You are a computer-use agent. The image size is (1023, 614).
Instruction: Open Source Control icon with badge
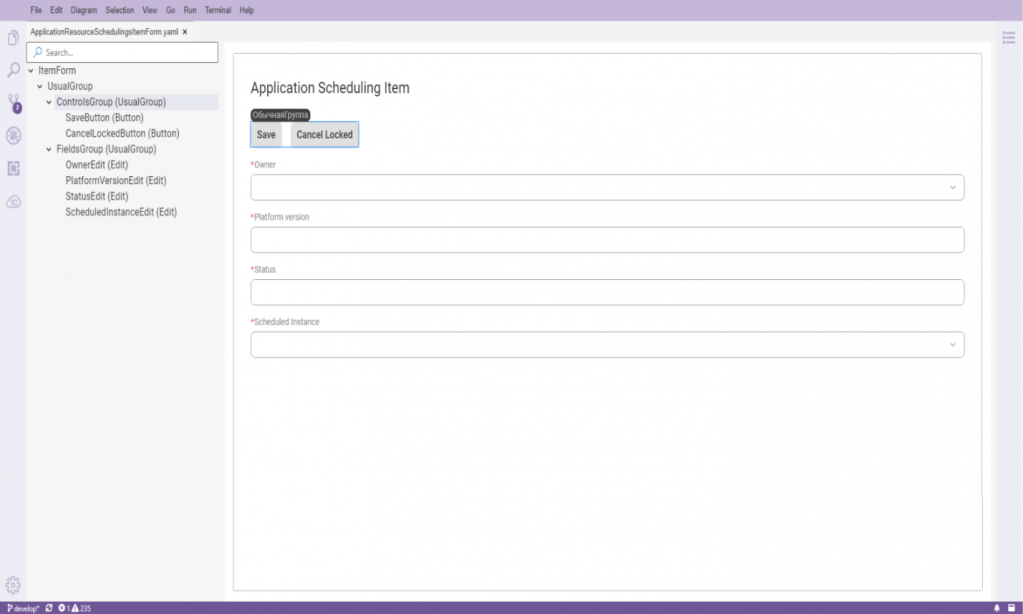click(14, 103)
